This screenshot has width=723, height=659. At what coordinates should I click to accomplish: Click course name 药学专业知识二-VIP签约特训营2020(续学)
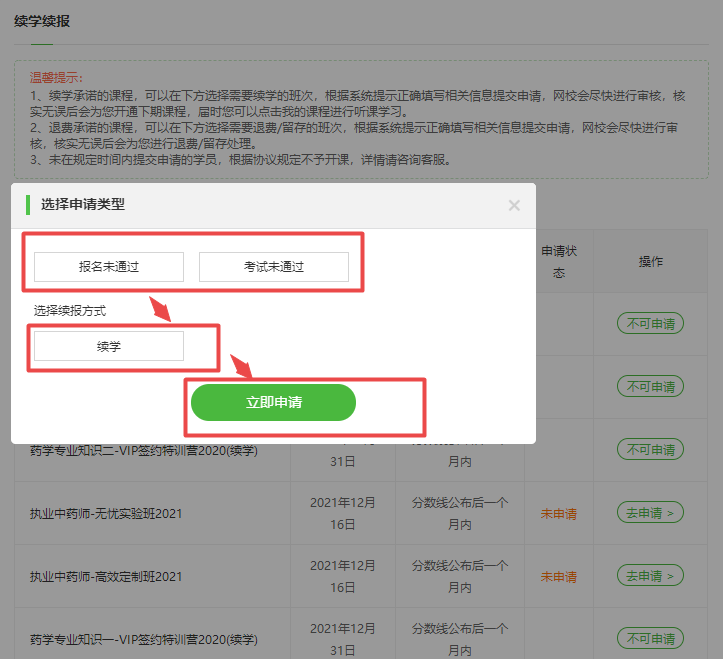(144, 451)
